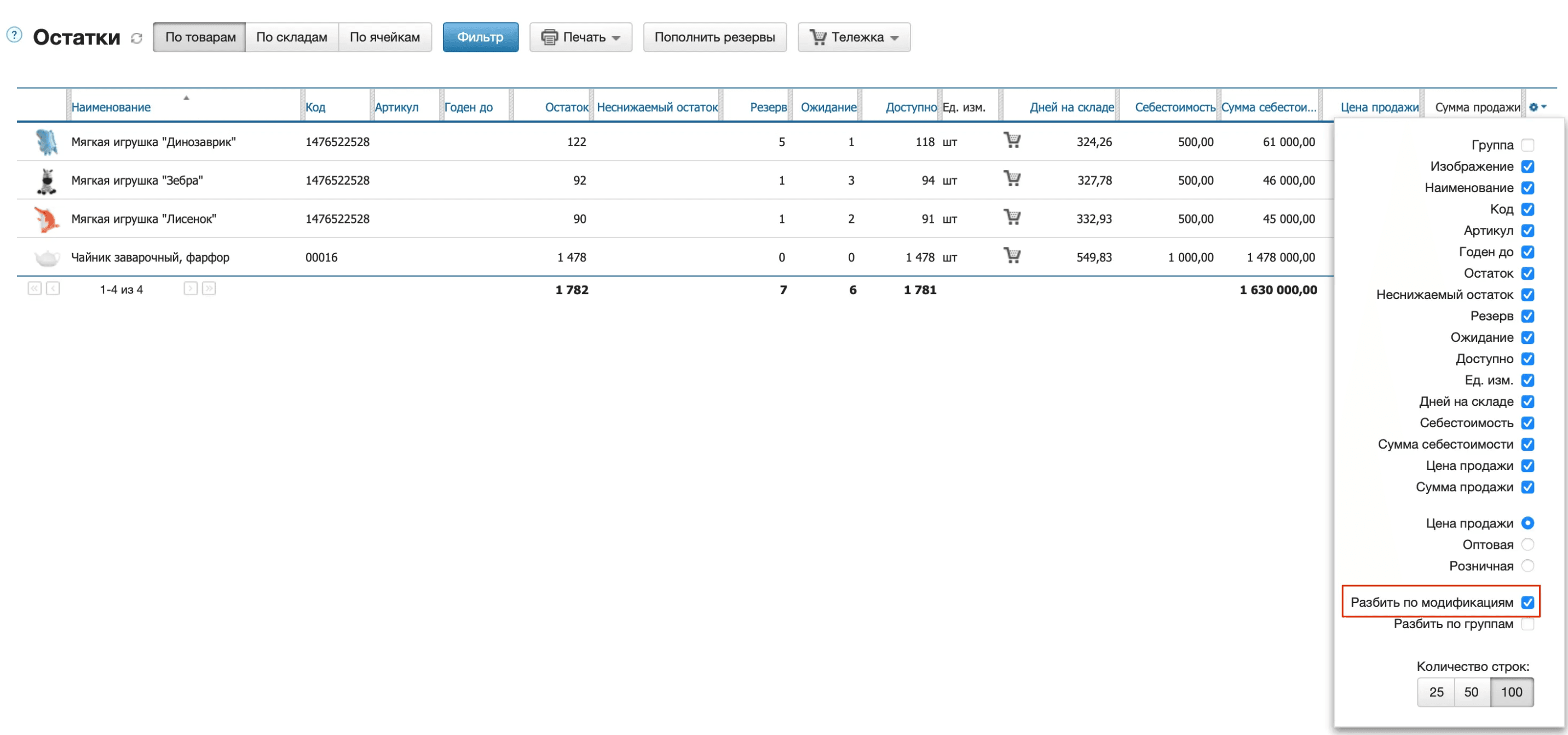The image size is (1568, 735).
Task: Expand the Тележка dropdown
Action: pos(854,37)
